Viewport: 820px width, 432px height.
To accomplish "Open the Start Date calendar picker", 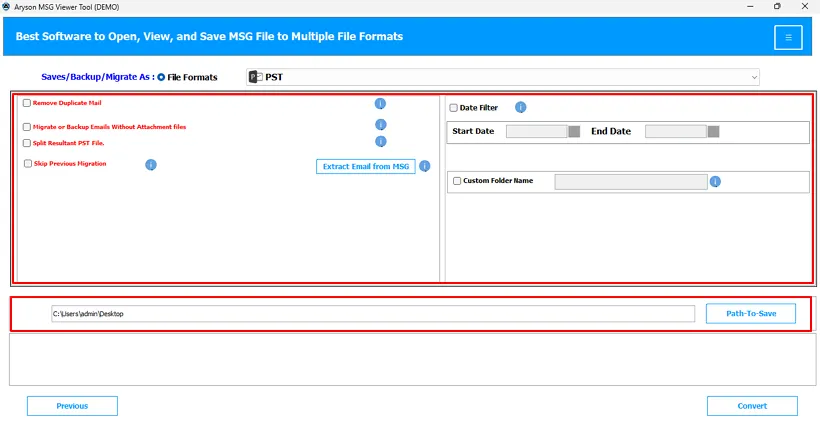I will tap(574, 131).
